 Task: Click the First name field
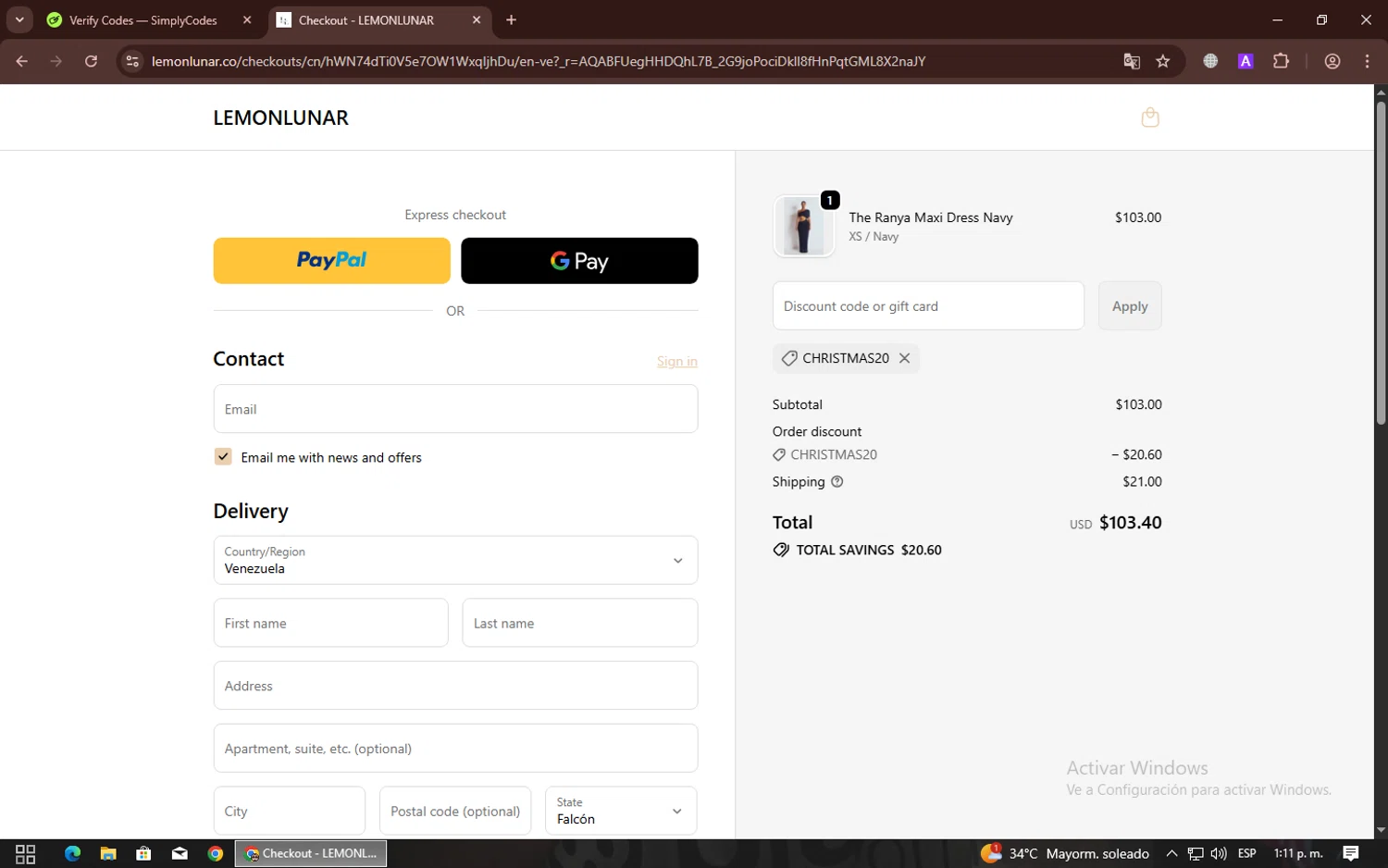(x=330, y=623)
